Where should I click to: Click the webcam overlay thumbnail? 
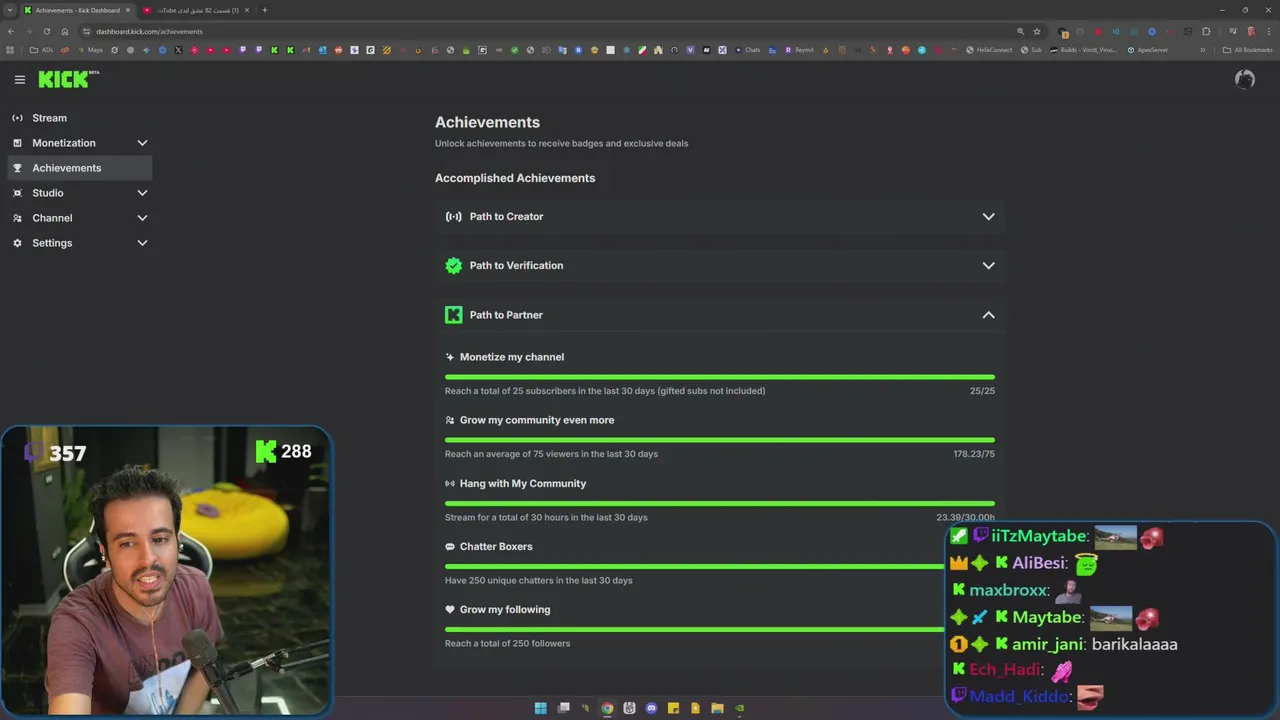coord(166,571)
